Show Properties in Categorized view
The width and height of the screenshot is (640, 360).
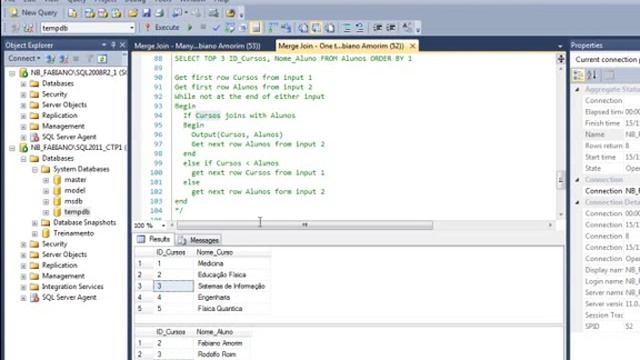pyautogui.click(x=578, y=75)
